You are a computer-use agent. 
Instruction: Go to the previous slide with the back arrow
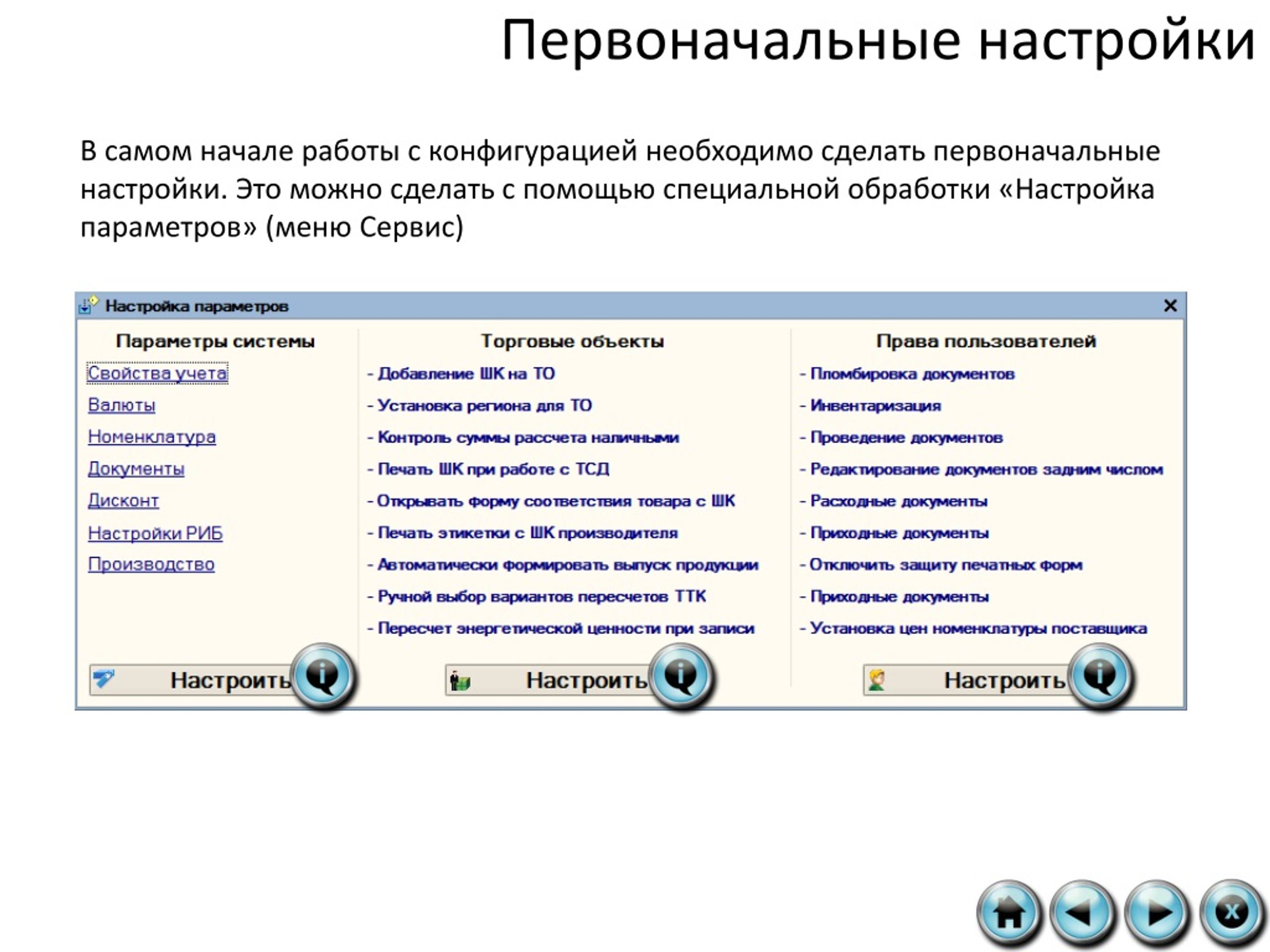[x=1081, y=912]
